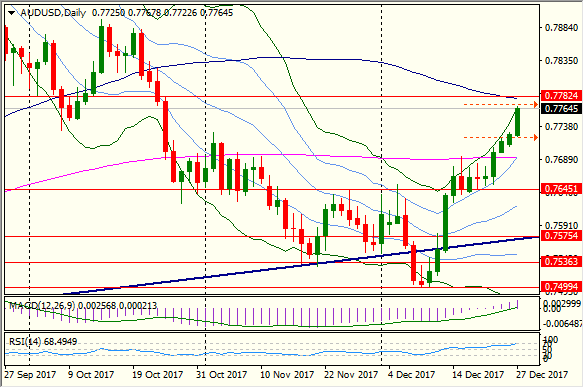This screenshot has width=584, height=388.
Task: Select the lower orange dashed arrow marker
Action: [x=501, y=138]
